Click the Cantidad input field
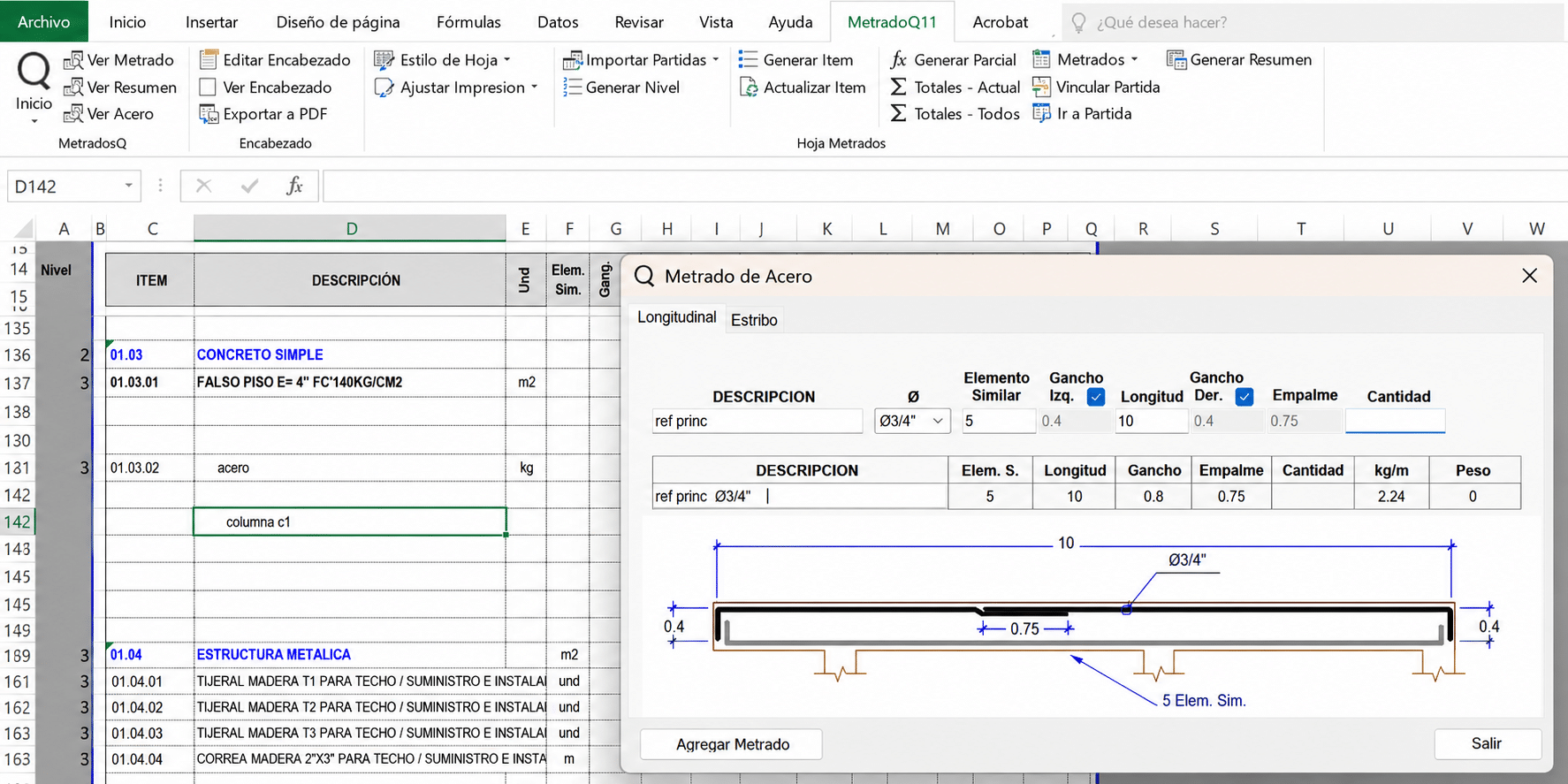The width and height of the screenshot is (1568, 784). pos(1395,421)
